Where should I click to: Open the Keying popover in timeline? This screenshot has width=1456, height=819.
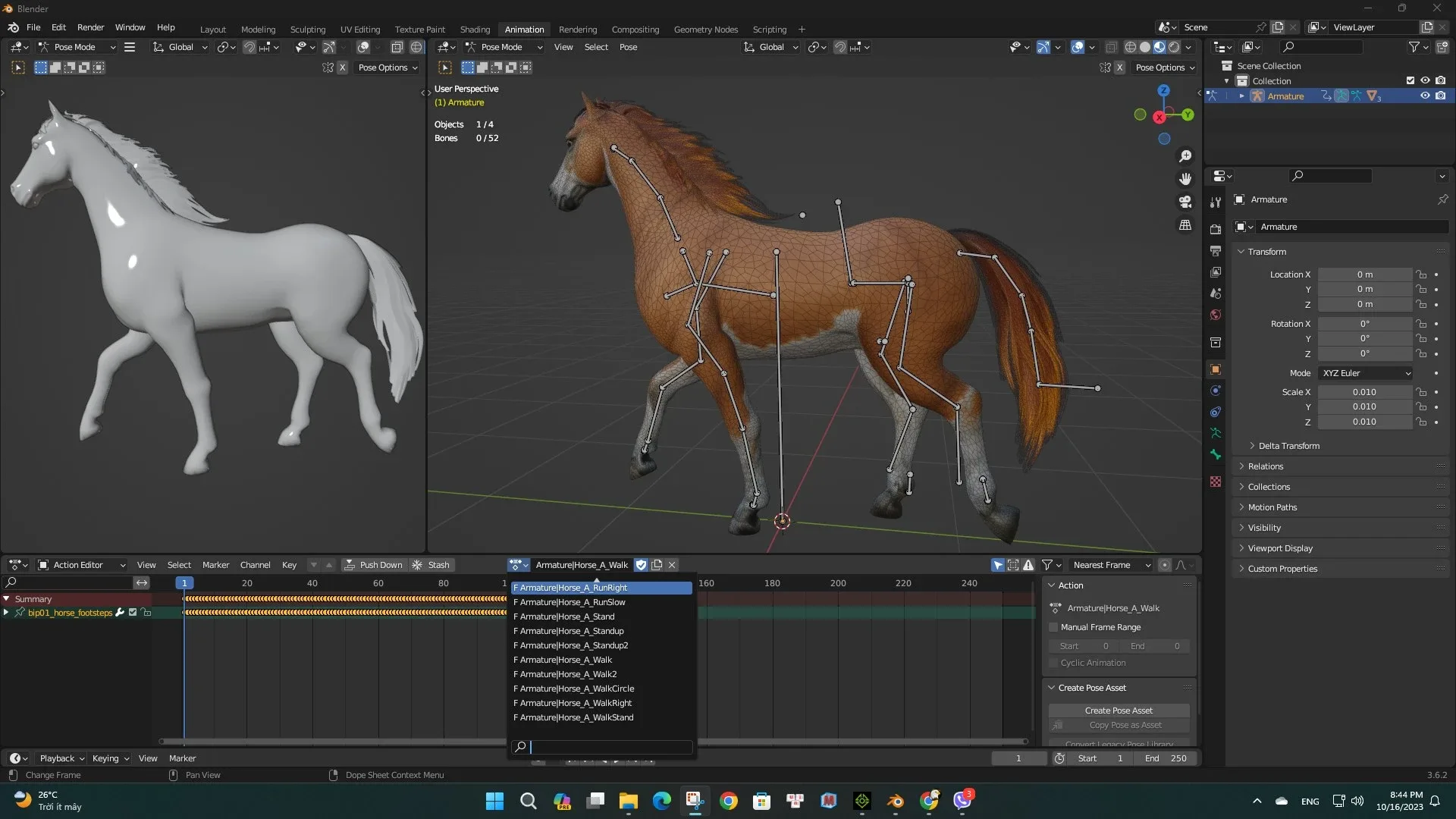pos(110,758)
